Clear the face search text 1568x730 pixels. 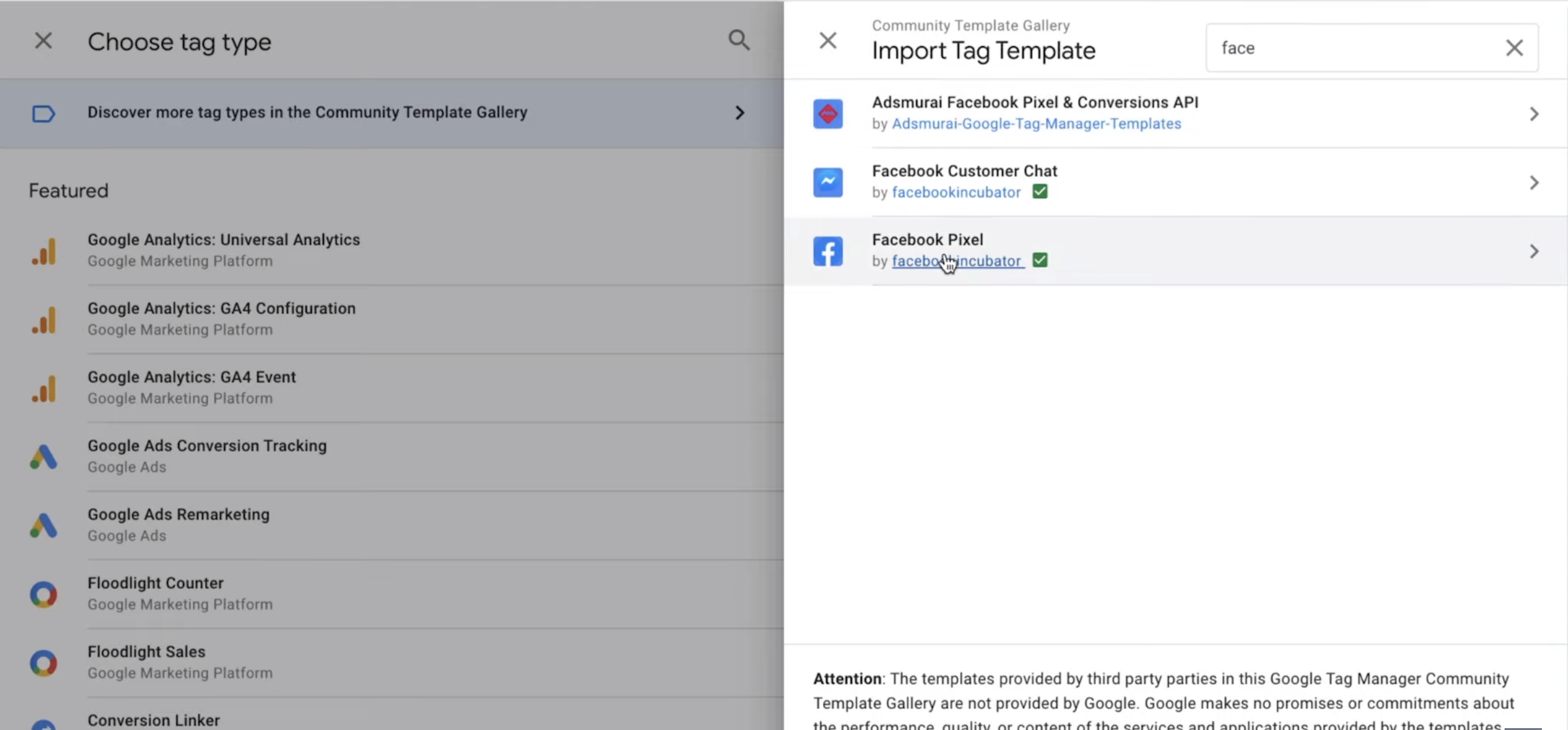click(x=1515, y=48)
